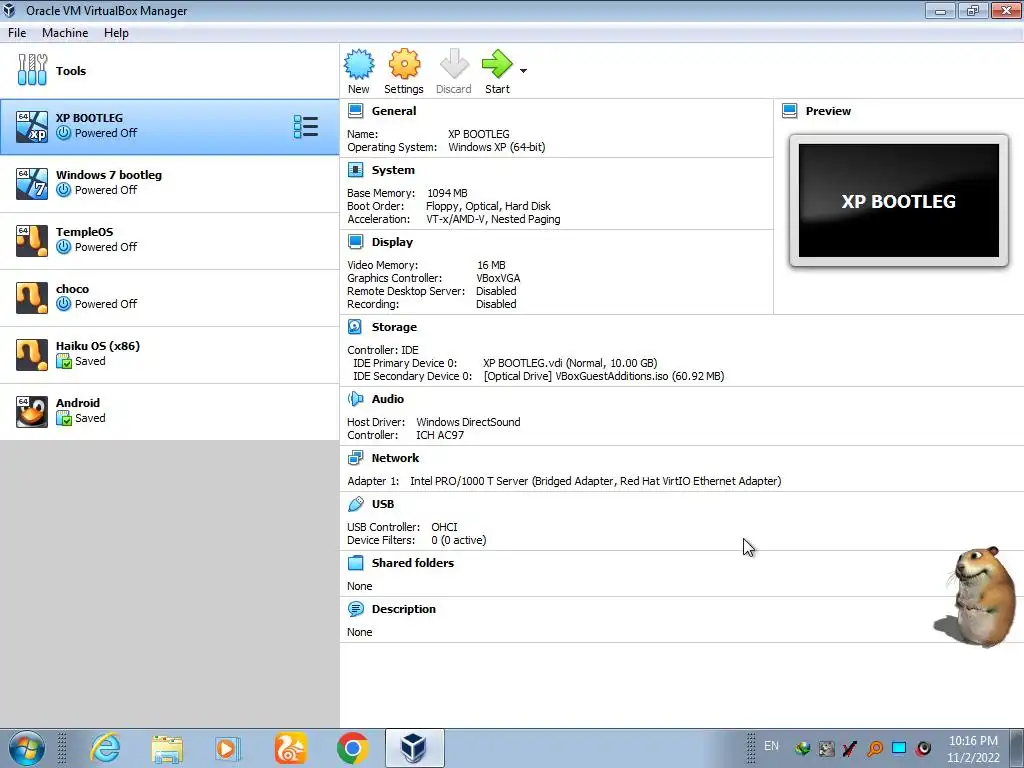Click the Android penguin icon
The image size is (1024, 768).
pyautogui.click(x=32, y=411)
